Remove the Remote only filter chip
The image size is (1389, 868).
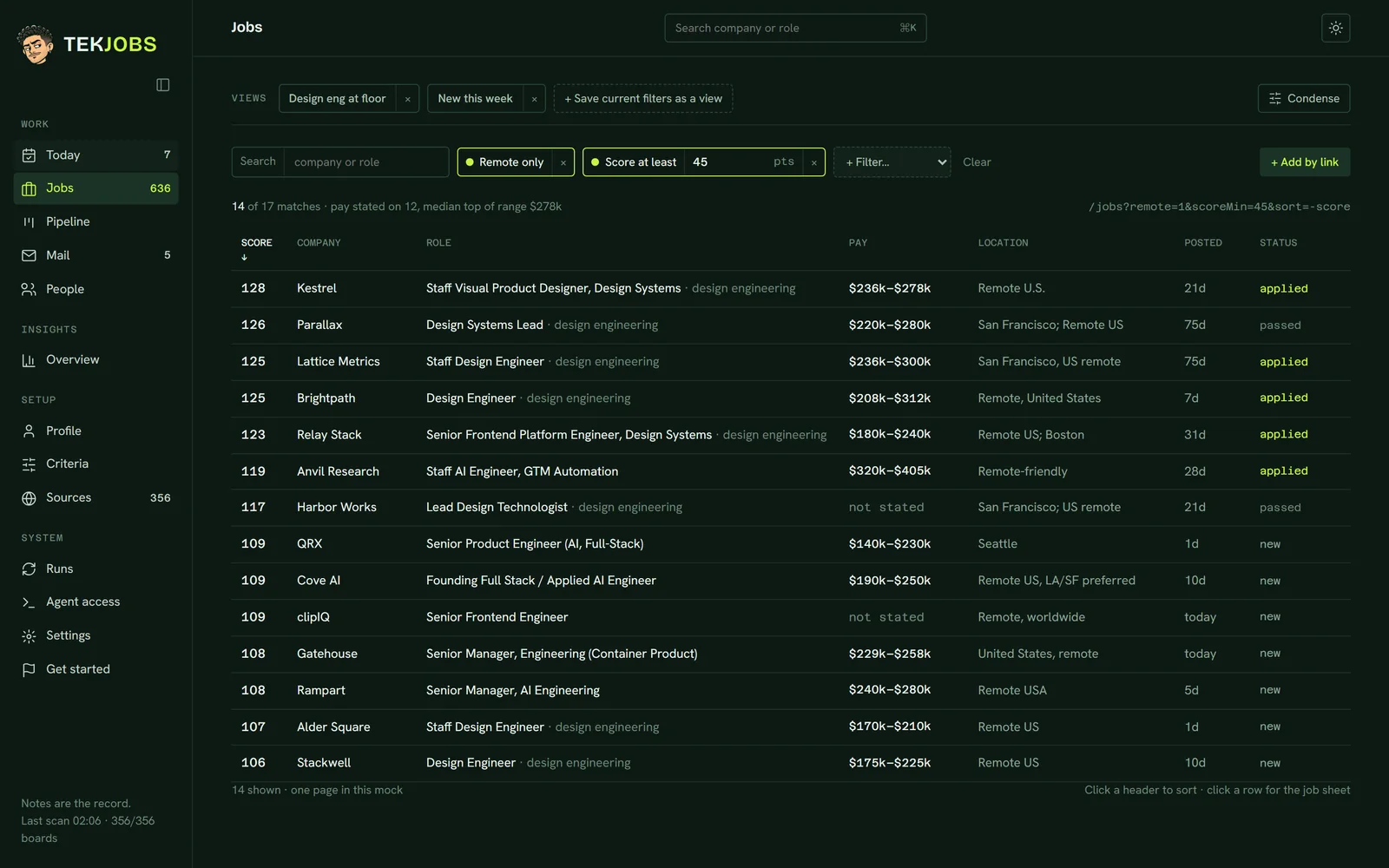(563, 162)
